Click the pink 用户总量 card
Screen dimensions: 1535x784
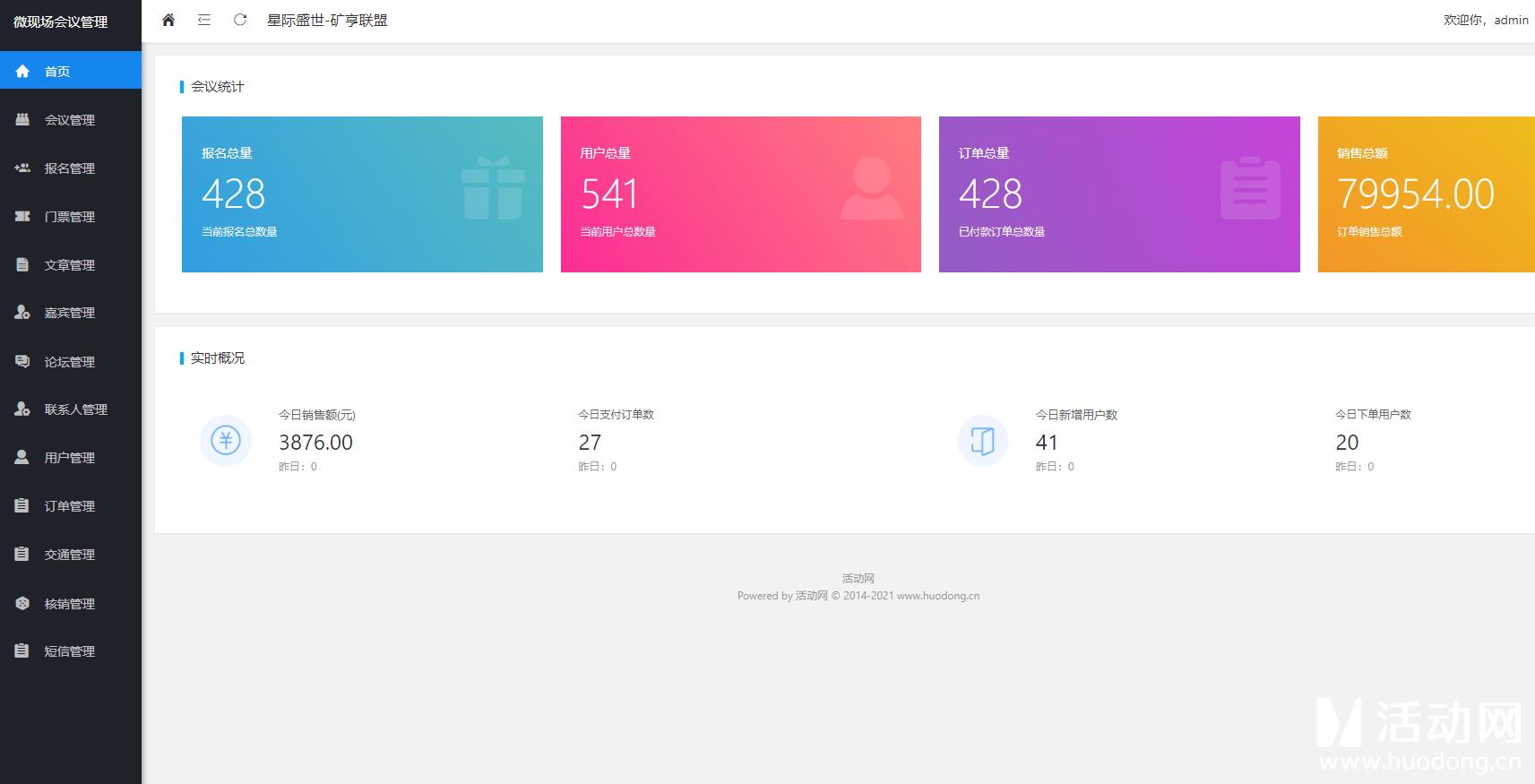[741, 194]
